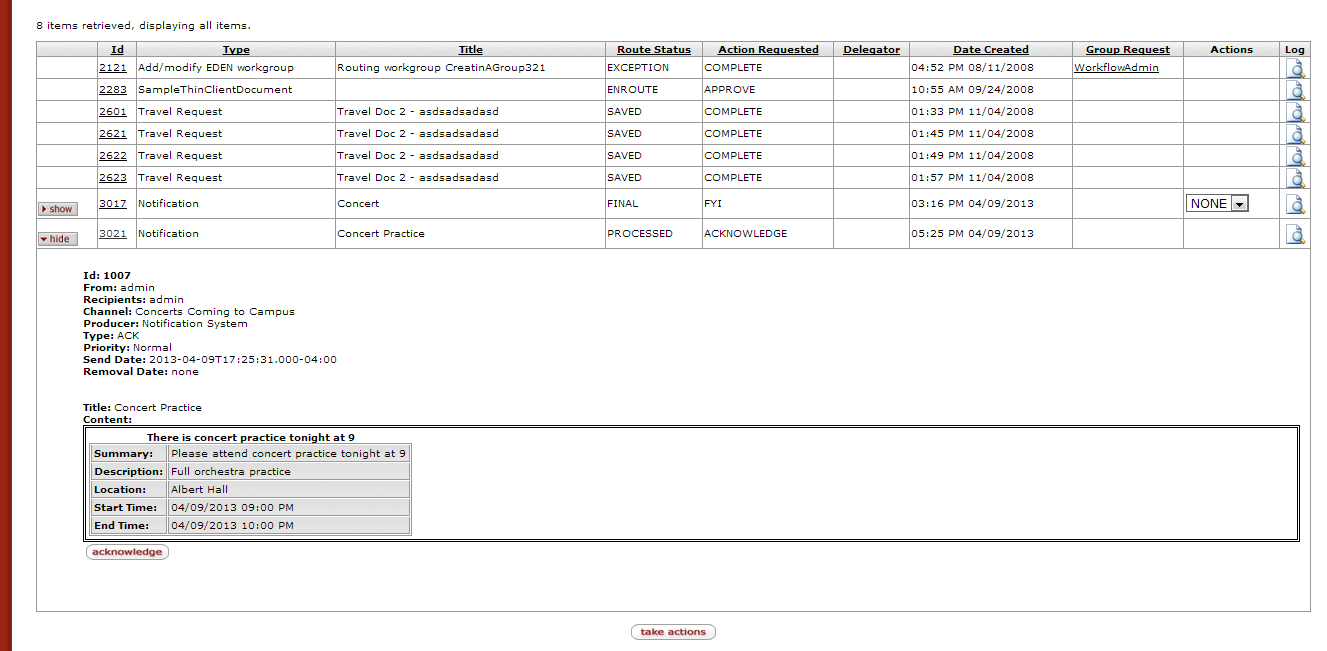Sort list by Route Status column
The image size is (1327, 651).
[653, 50]
